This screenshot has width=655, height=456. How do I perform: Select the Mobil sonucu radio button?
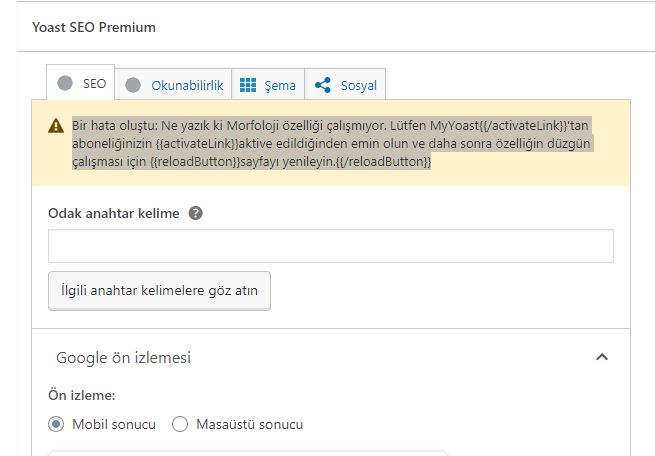[56, 424]
